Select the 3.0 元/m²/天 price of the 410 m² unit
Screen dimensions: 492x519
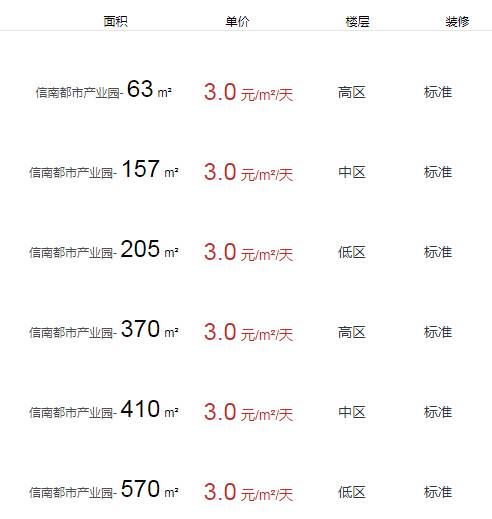[x=249, y=412]
